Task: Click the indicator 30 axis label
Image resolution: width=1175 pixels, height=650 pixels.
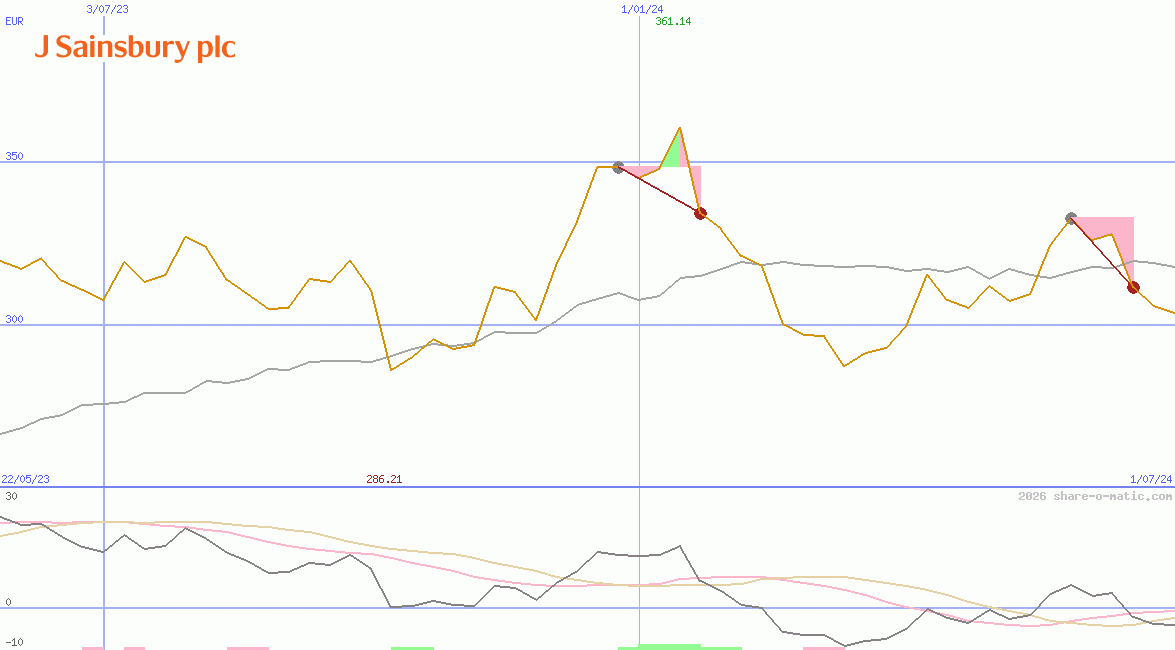Action: [11, 496]
